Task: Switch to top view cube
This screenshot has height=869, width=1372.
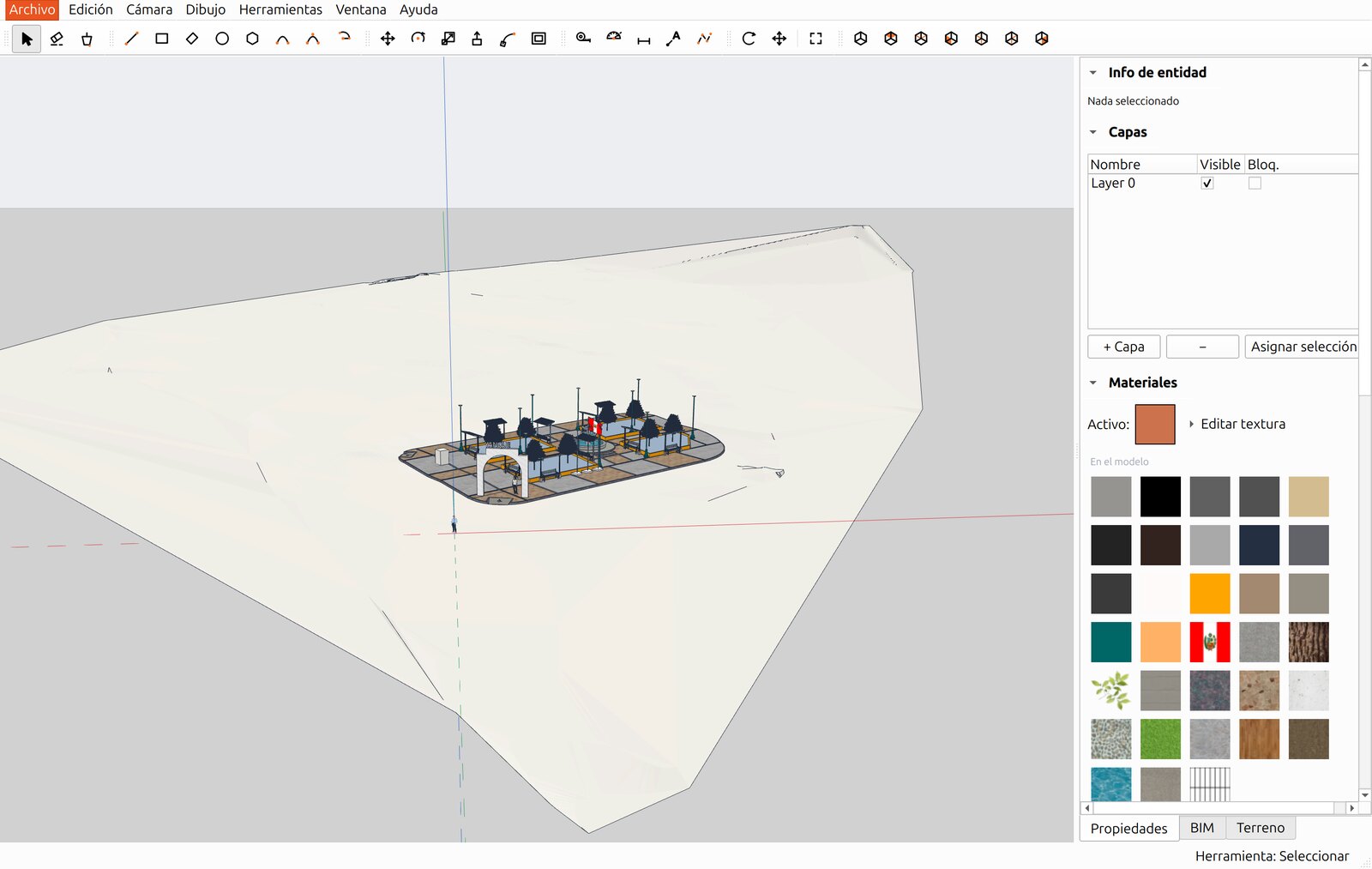Action: click(891, 39)
